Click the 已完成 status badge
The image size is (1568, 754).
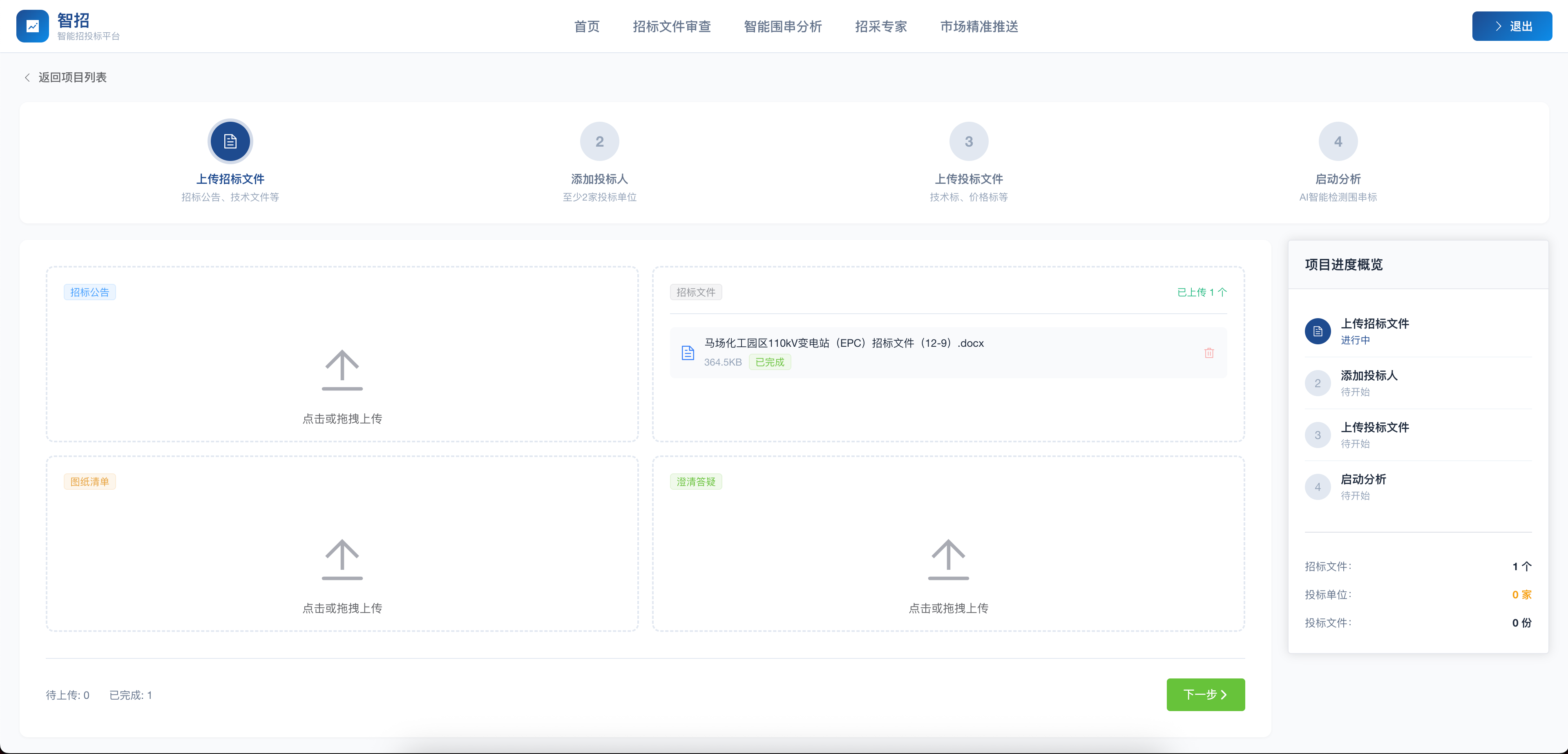coord(769,362)
